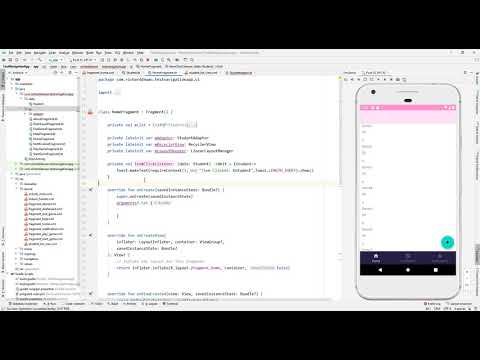
Task: Open the Layout Inspector tool window
Action: [x=459, y=304]
